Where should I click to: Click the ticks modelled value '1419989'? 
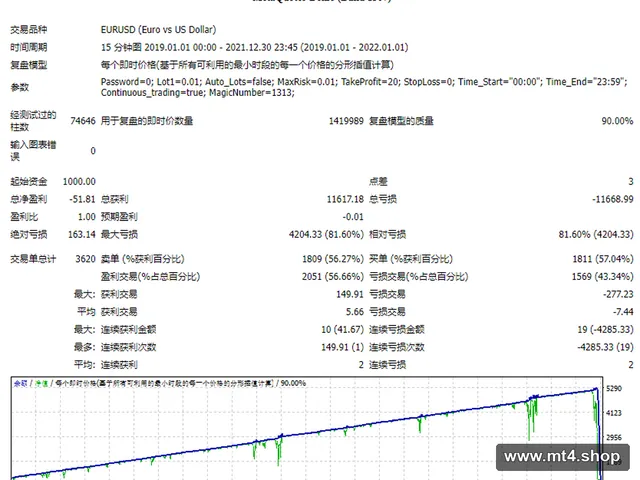[x=346, y=121]
